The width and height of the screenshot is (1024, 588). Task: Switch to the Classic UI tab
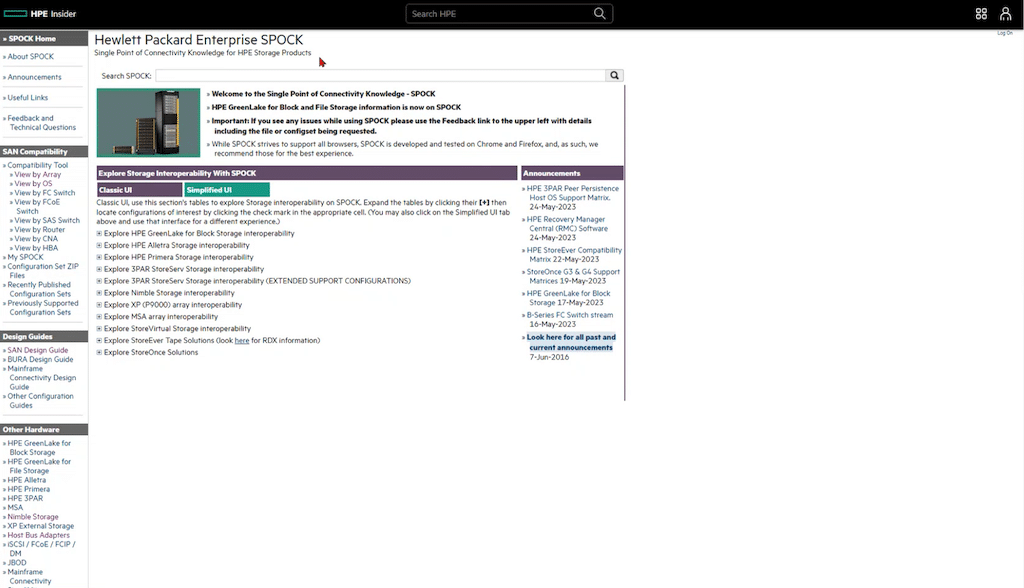[140, 190]
